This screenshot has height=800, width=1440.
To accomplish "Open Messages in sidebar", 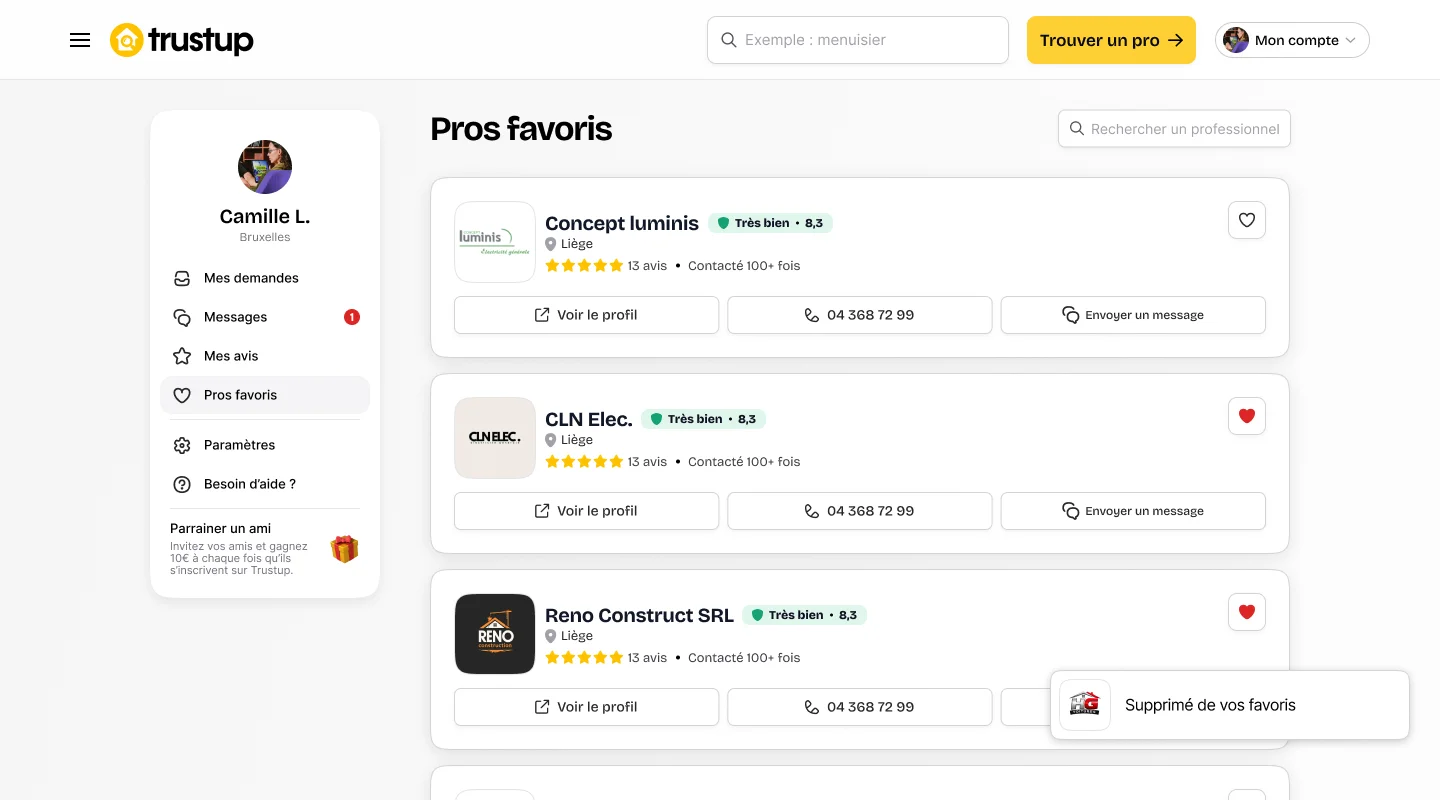I will 265,317.
